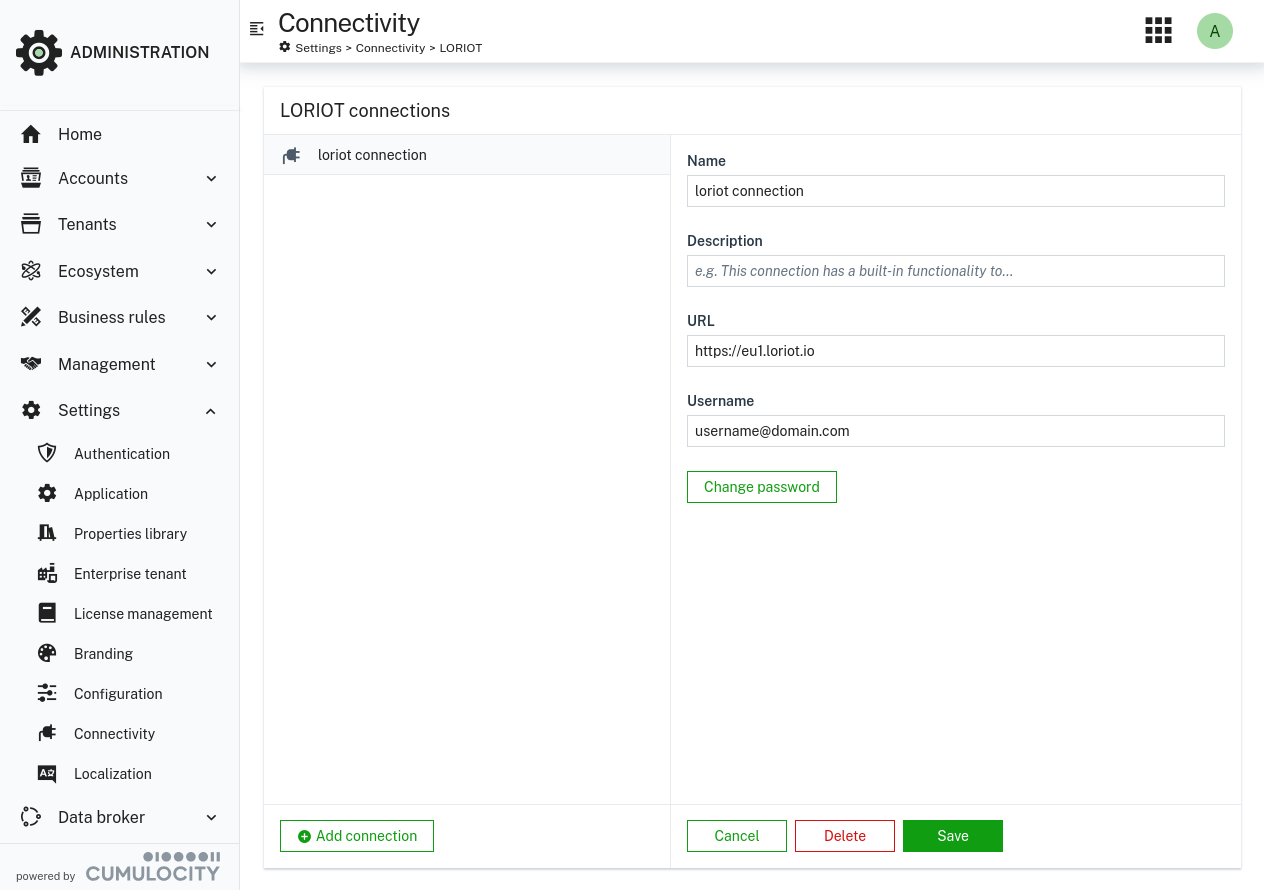1264x890 pixels.
Task: Click the Connectivity plug icon in sidebar
Action: (x=47, y=733)
